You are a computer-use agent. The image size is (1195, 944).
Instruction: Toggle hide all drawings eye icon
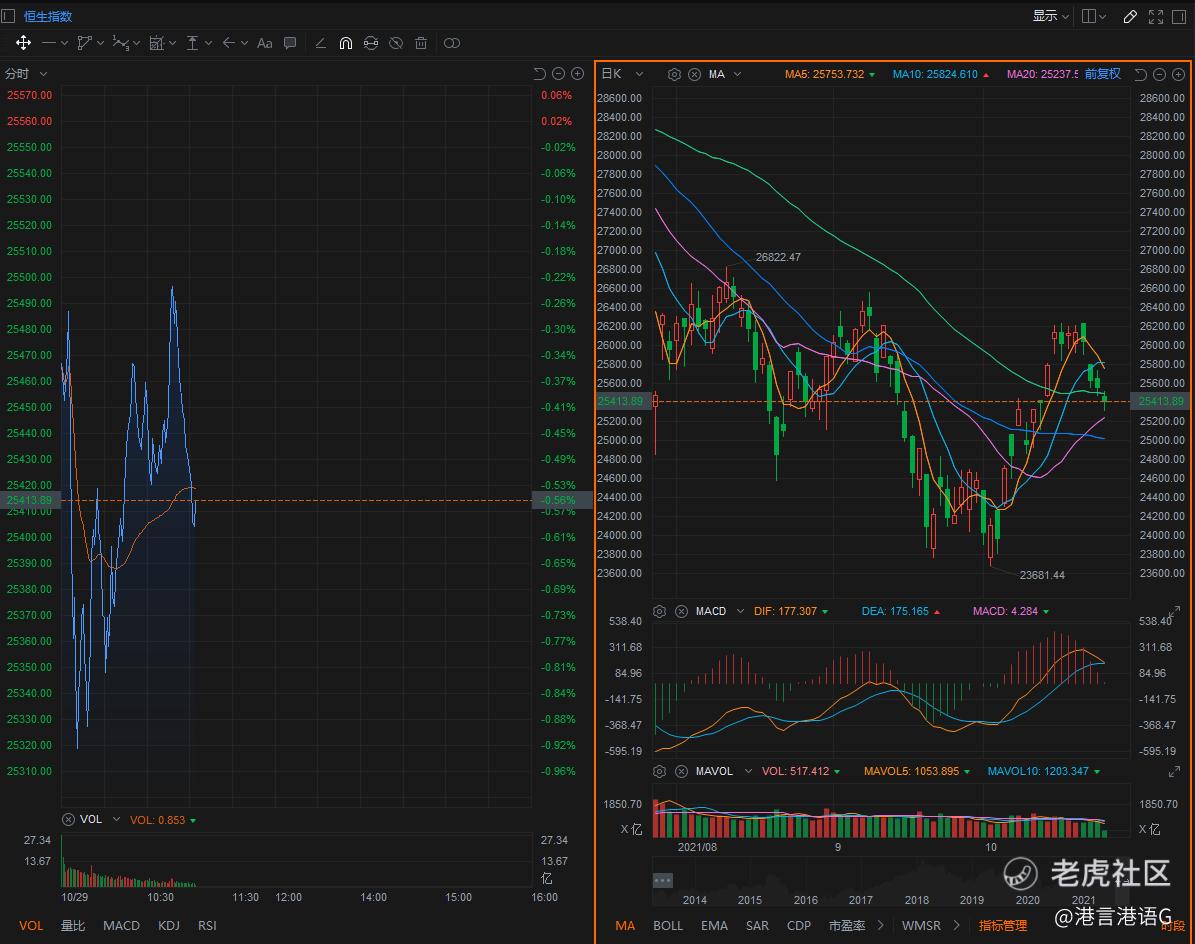[x=396, y=43]
